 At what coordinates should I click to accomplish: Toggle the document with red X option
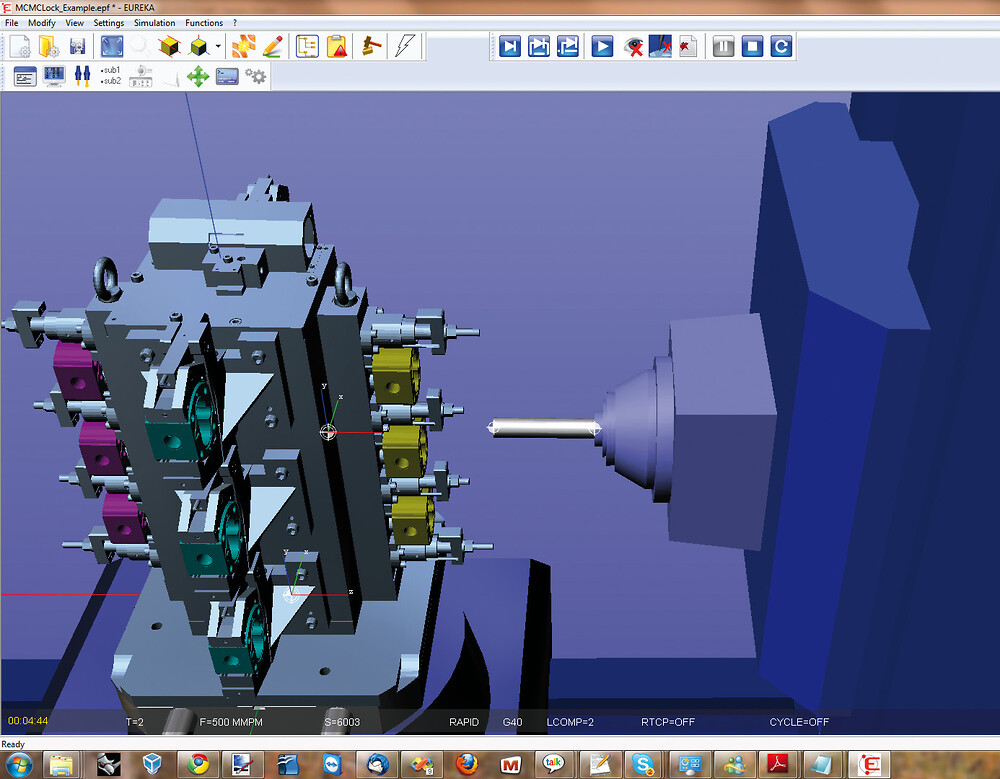pyautogui.click(x=687, y=46)
